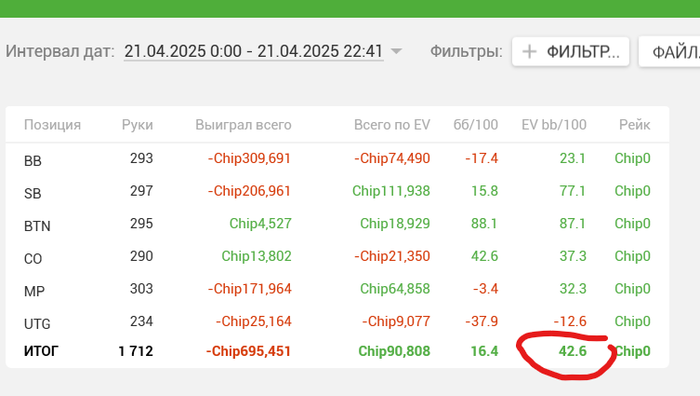Sort by the Позиция column header

click(52, 125)
